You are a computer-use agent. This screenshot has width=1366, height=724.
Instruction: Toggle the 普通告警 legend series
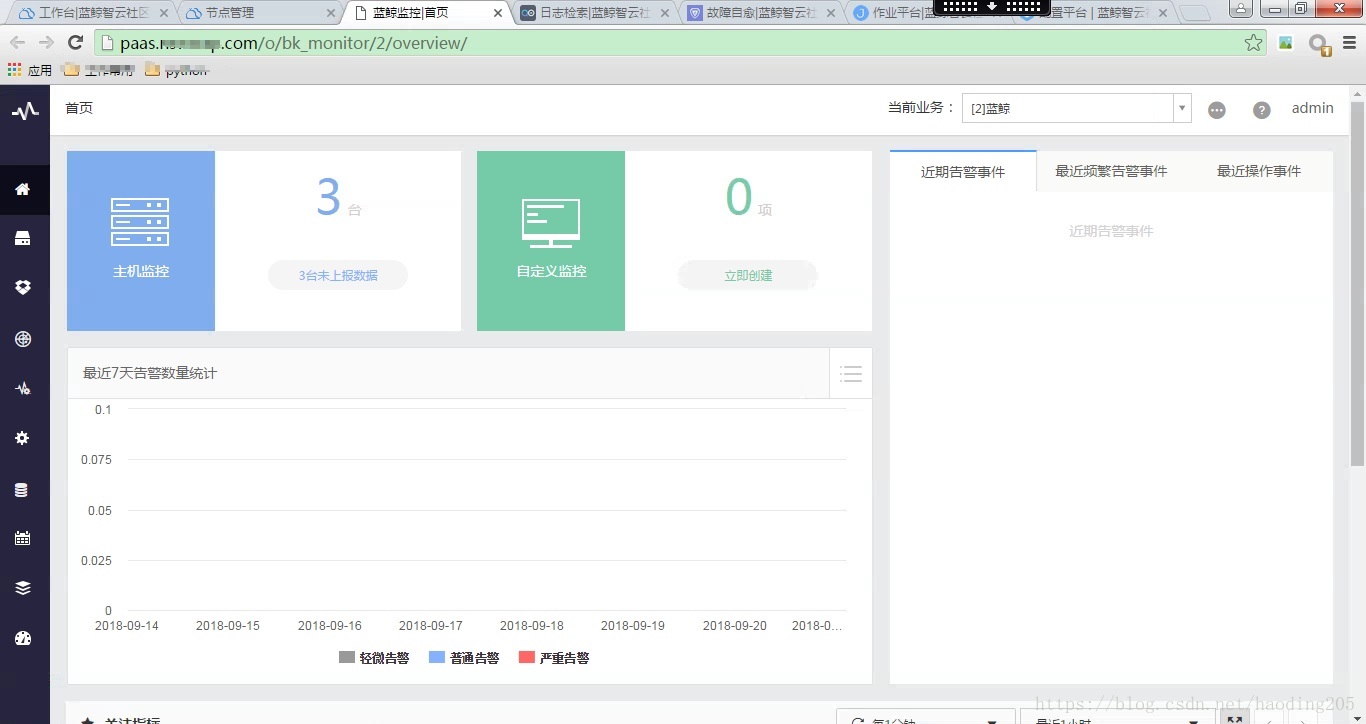point(464,658)
